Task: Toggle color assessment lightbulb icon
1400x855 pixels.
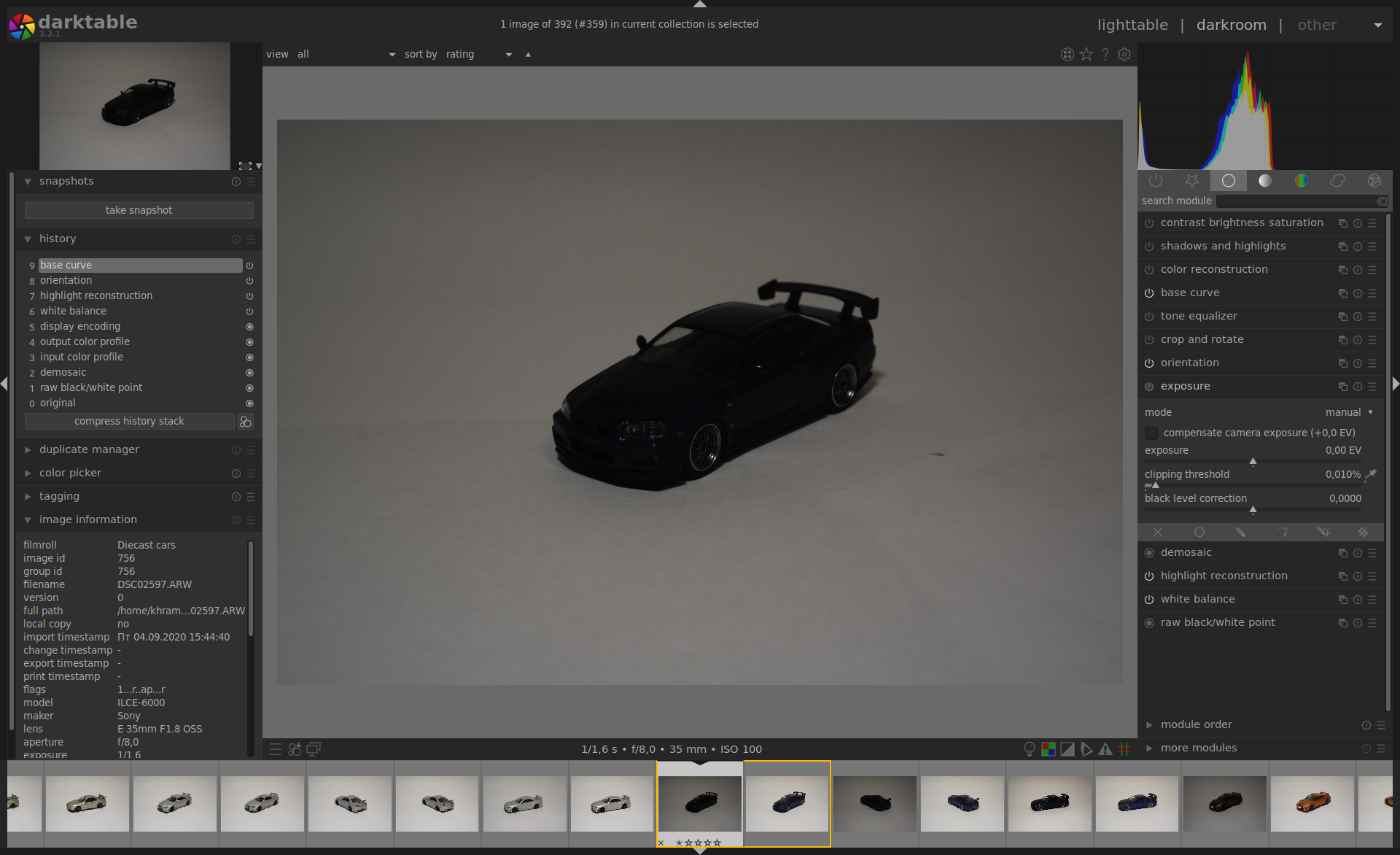Action: click(x=1030, y=749)
